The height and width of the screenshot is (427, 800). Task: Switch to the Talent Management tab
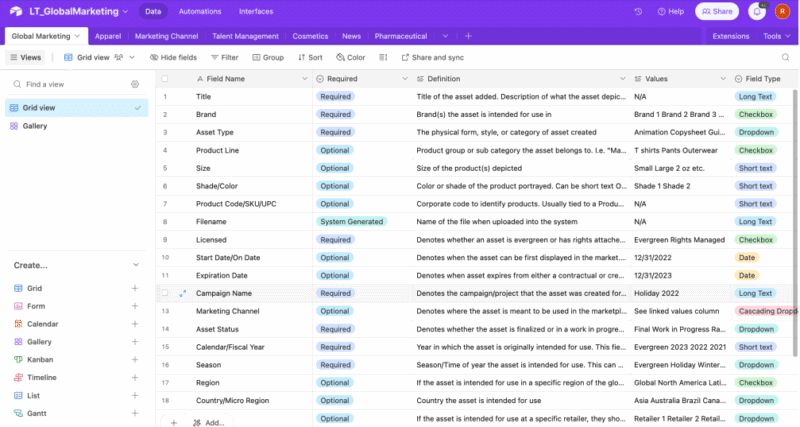245,36
